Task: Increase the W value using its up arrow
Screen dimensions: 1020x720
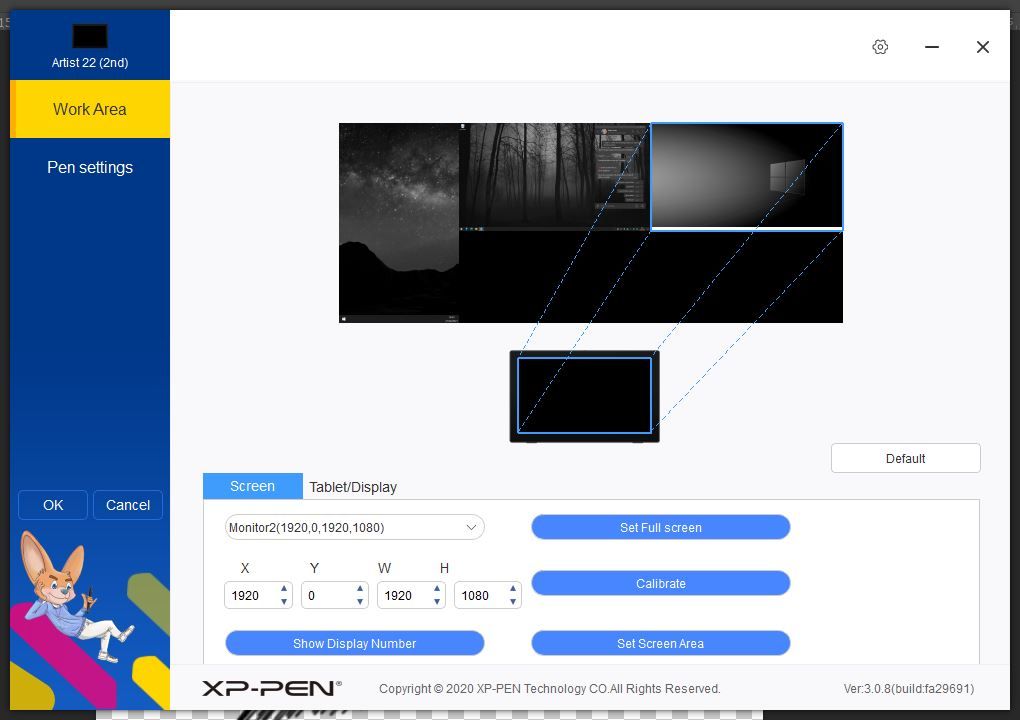Action: coord(437,589)
